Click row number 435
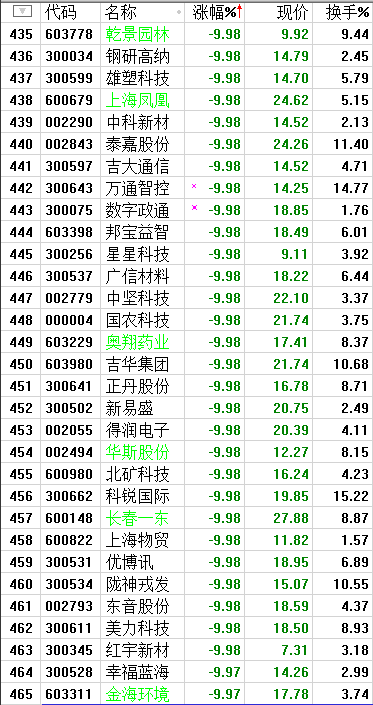The width and height of the screenshot is (373, 705). tap(21, 34)
